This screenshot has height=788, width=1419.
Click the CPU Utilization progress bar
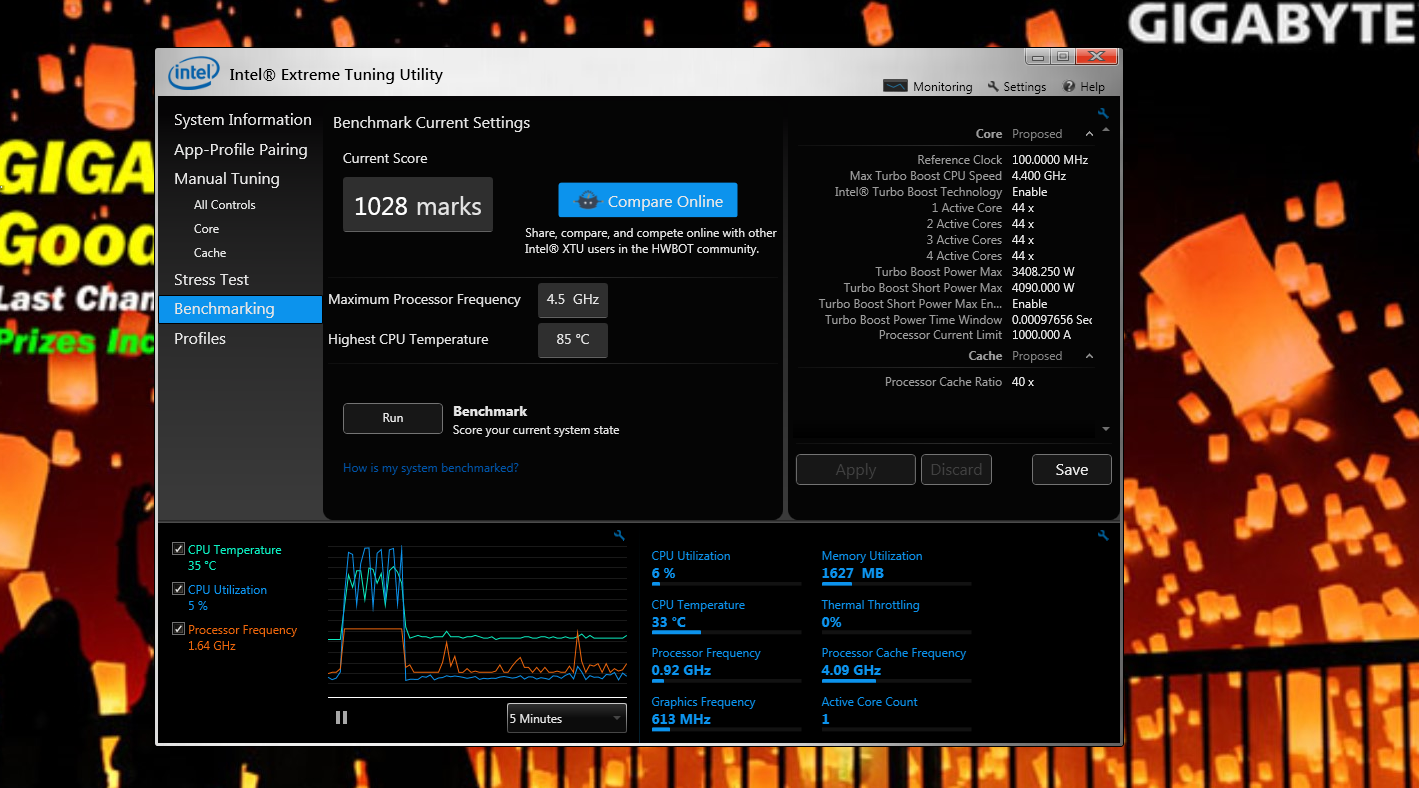(726, 584)
